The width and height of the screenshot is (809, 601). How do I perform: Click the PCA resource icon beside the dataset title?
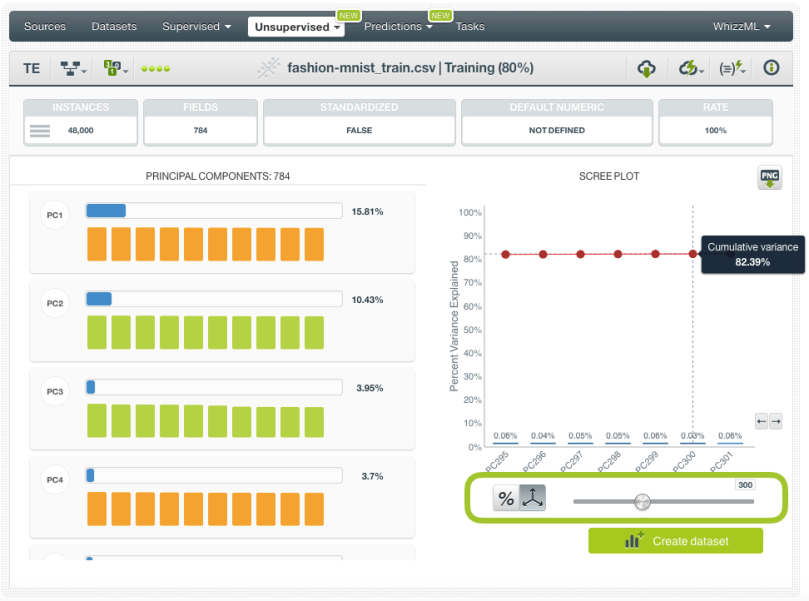[x=268, y=68]
